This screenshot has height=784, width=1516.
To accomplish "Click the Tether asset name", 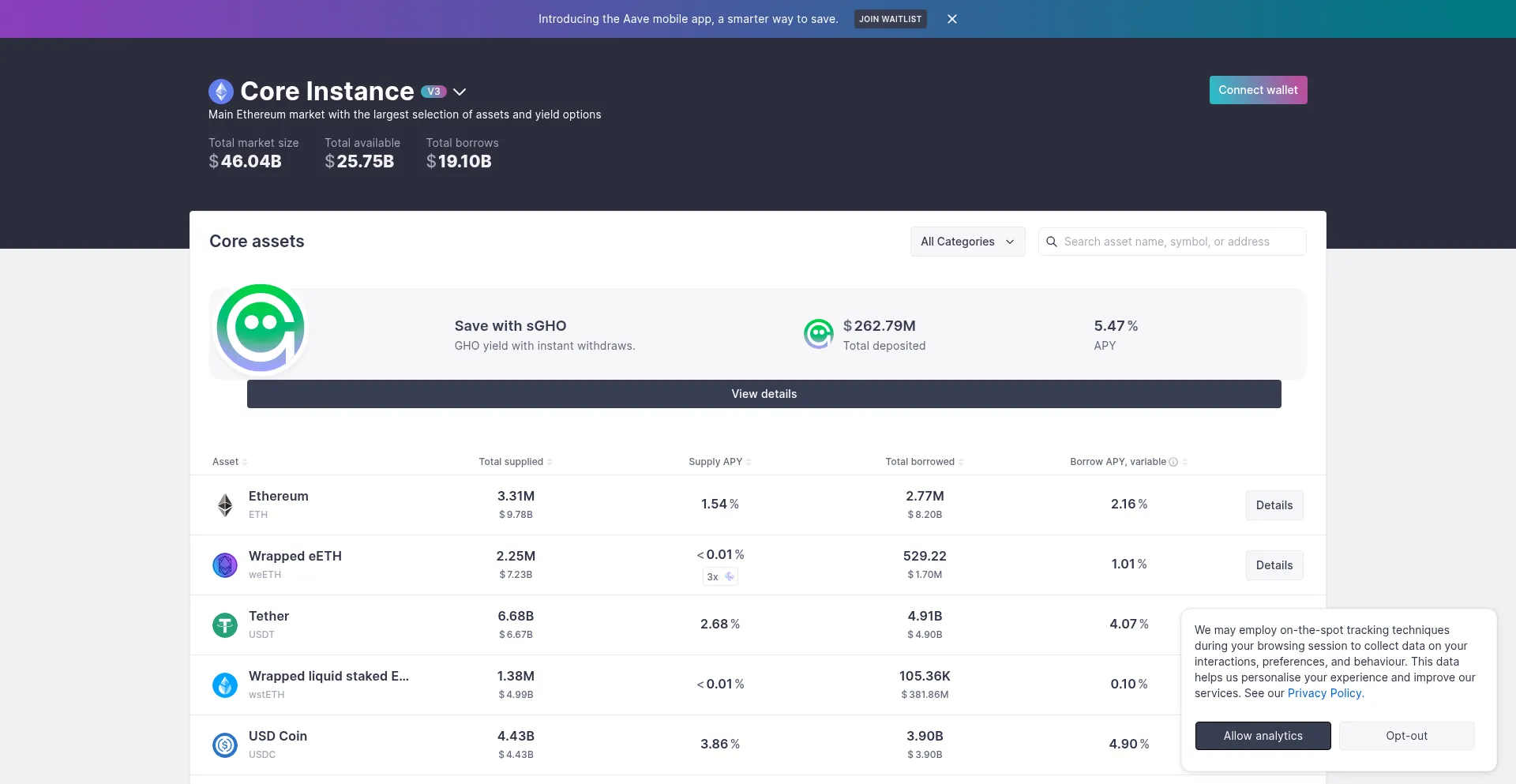I will point(269,616).
